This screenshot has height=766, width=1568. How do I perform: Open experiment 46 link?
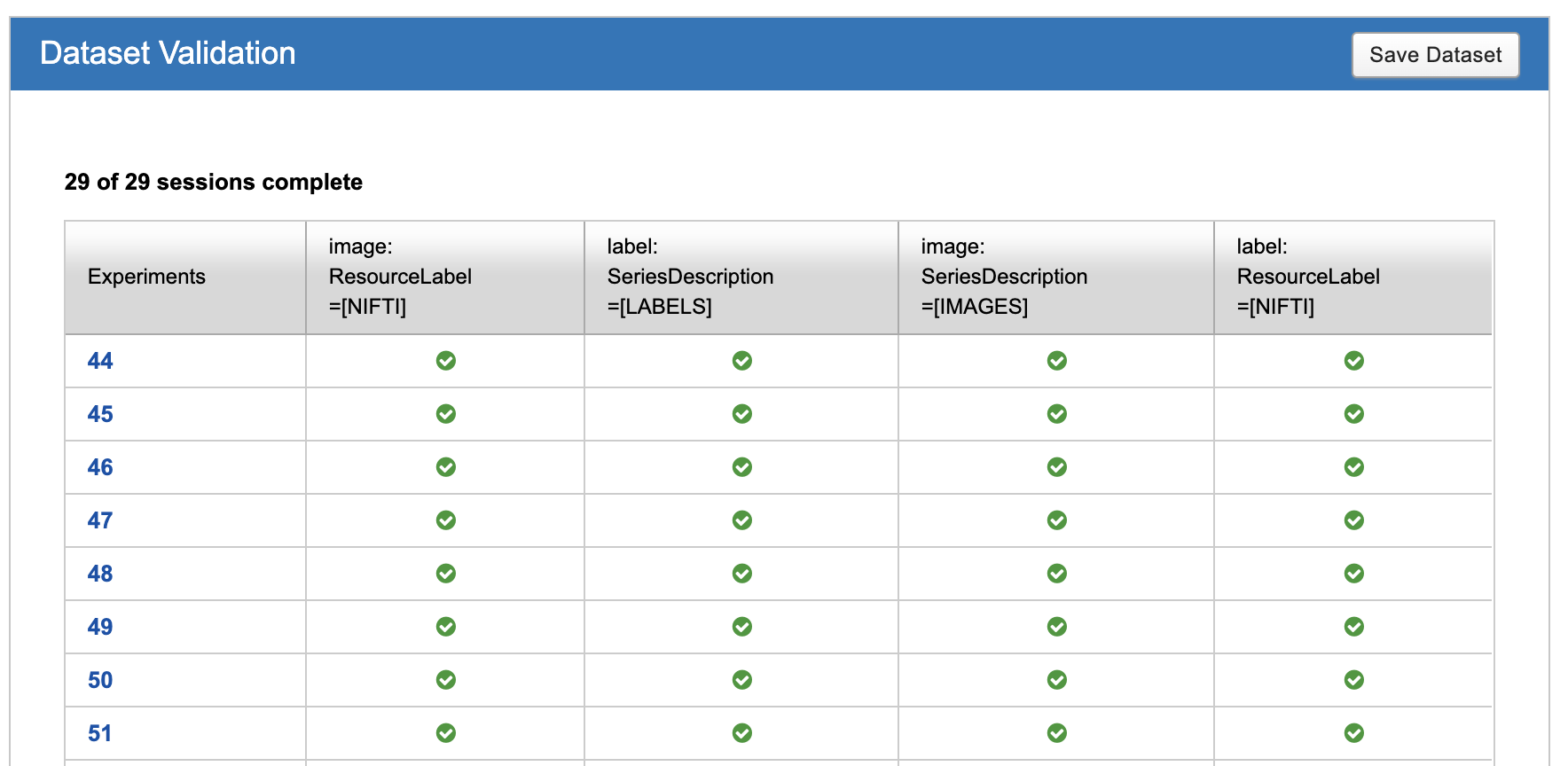pyautogui.click(x=100, y=467)
